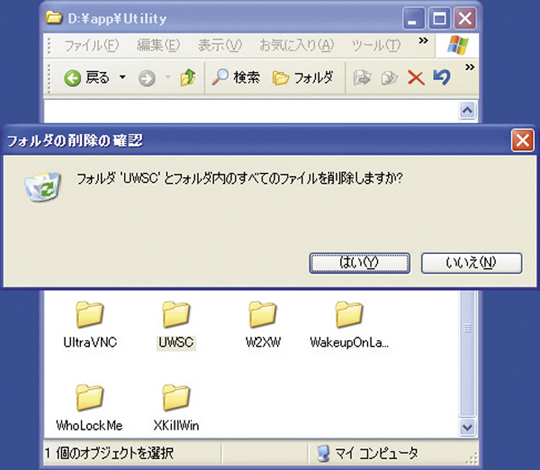Confirm deletion with はい(Y) button

point(360,263)
